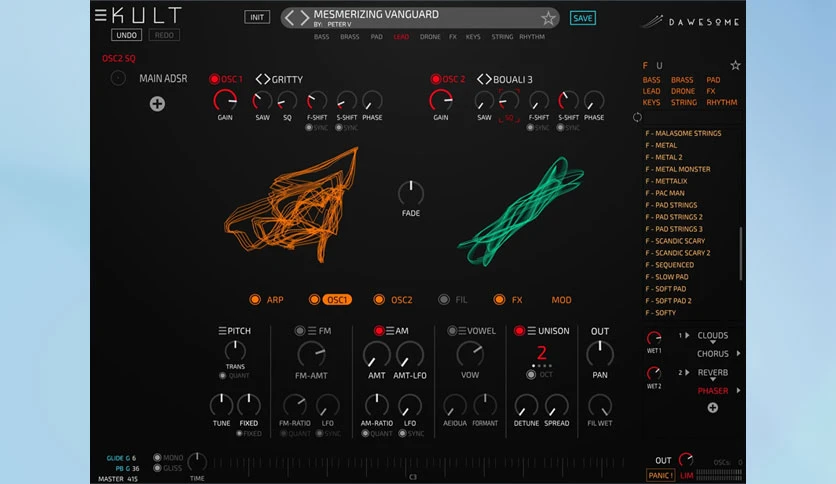Open the FM section menu icon
Viewport: 836px width, 484px height.
point(312,331)
